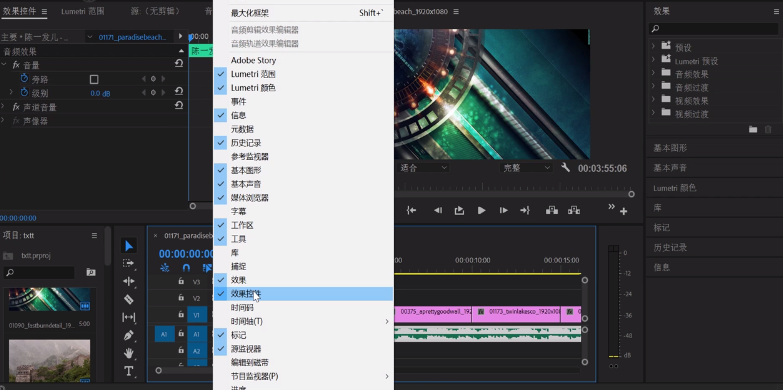This screenshot has width=783, height=390.
Task: Reset the 声道音量 effect
Action: click(x=179, y=106)
